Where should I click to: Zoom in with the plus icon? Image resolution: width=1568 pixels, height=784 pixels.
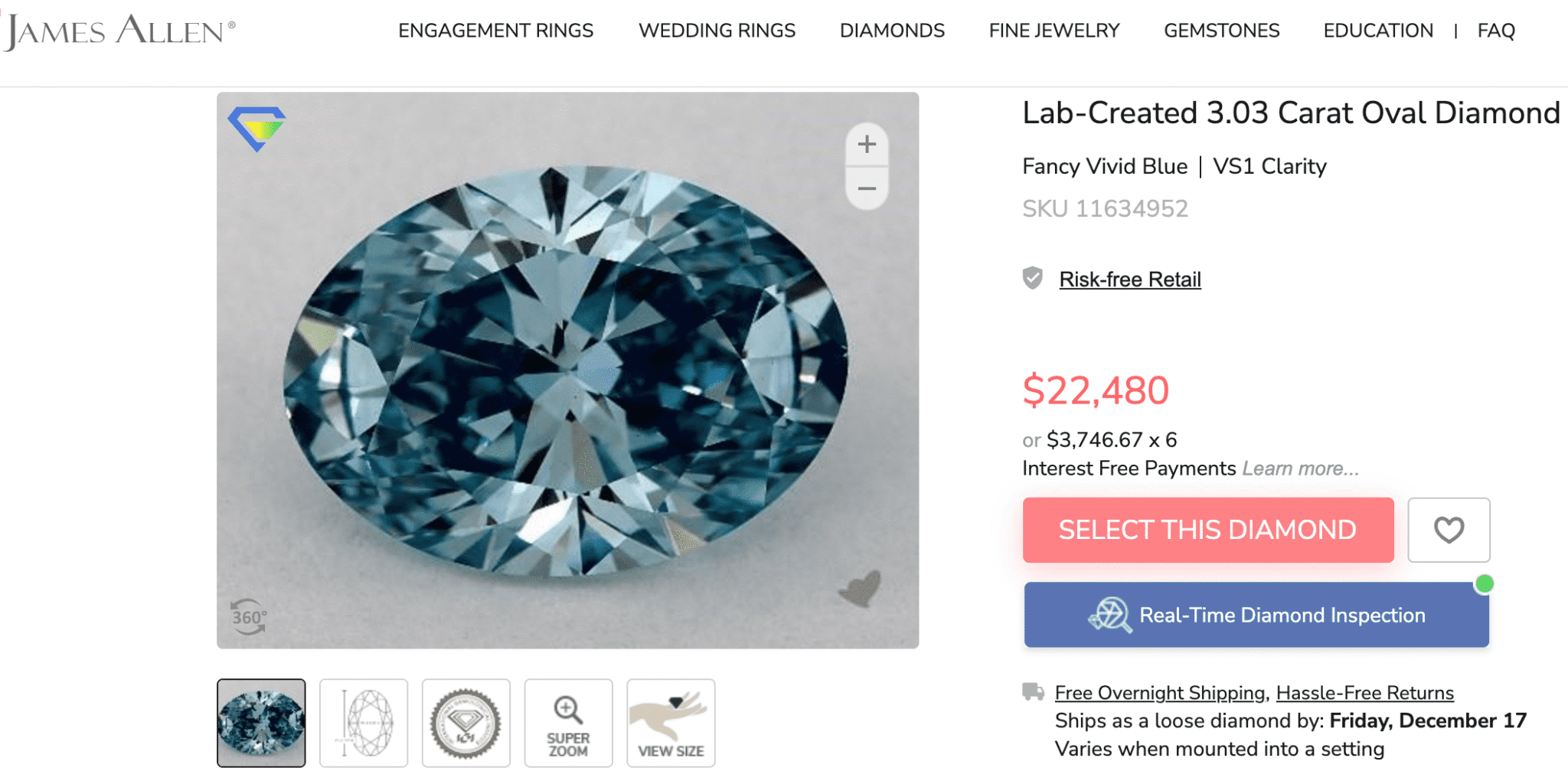[x=867, y=144]
